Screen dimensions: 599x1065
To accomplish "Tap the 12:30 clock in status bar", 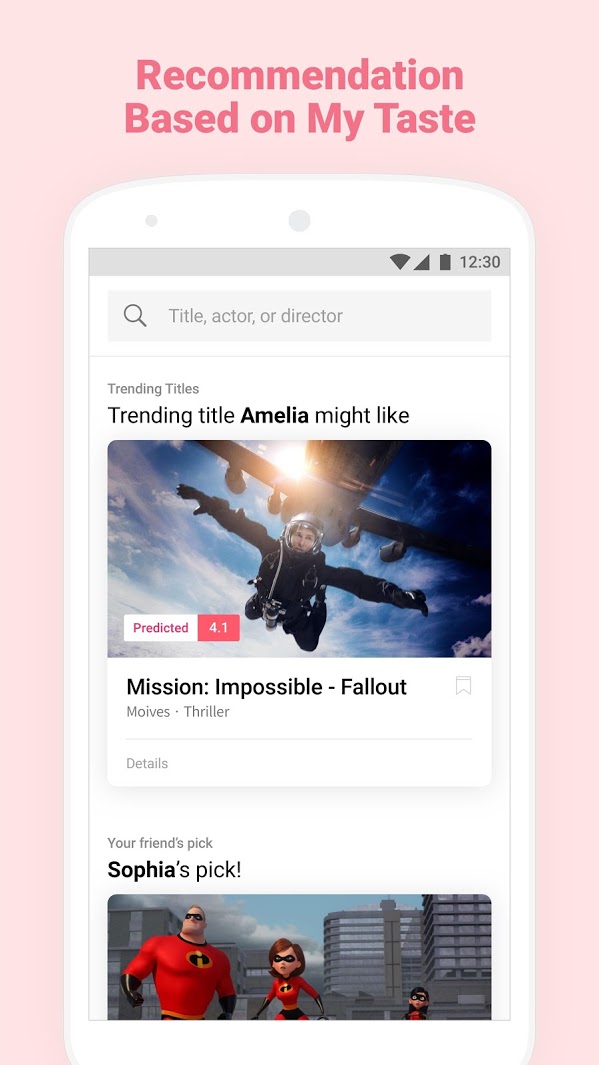I will click(479, 261).
